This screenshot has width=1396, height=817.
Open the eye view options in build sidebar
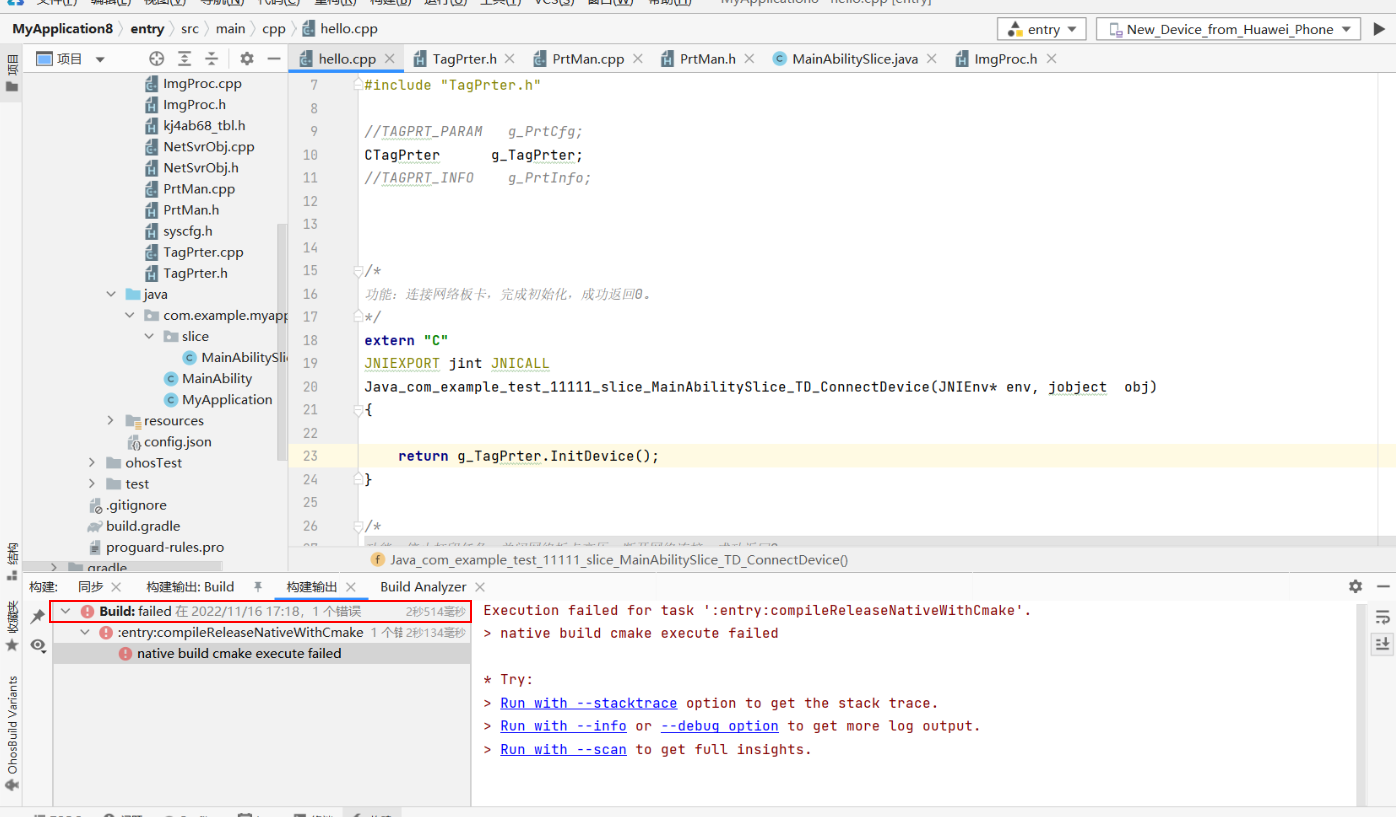pyautogui.click(x=38, y=645)
